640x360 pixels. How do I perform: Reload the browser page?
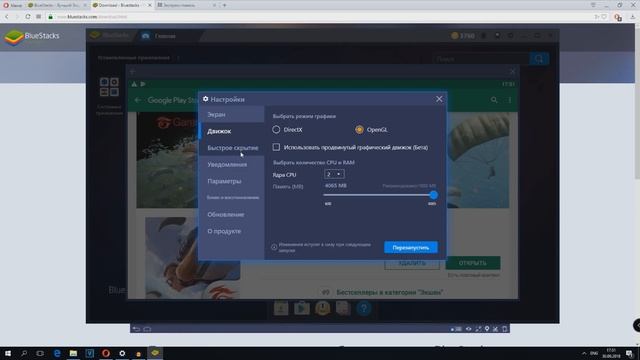[27, 17]
